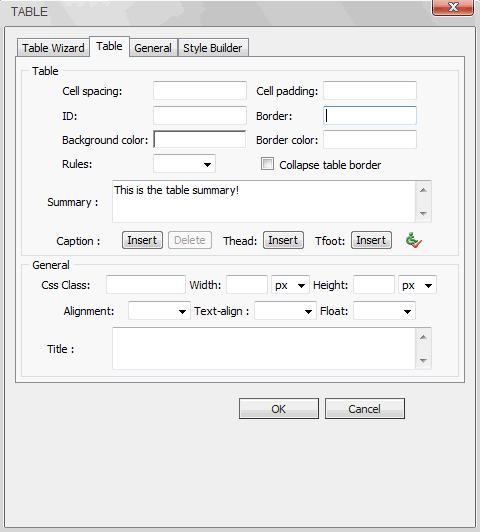
Task: Open the Rules dropdown
Action: pos(184,164)
